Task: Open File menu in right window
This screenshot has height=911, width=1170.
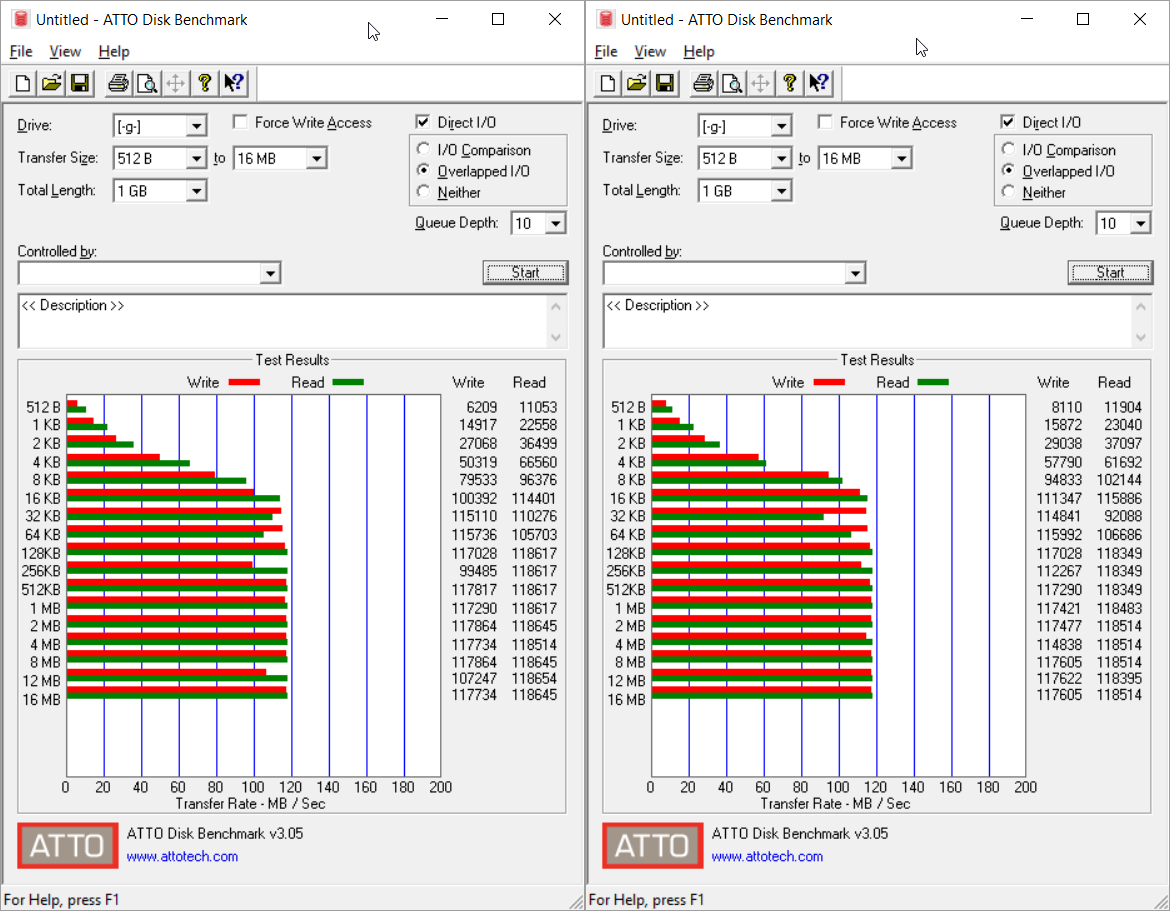Action: pos(606,51)
